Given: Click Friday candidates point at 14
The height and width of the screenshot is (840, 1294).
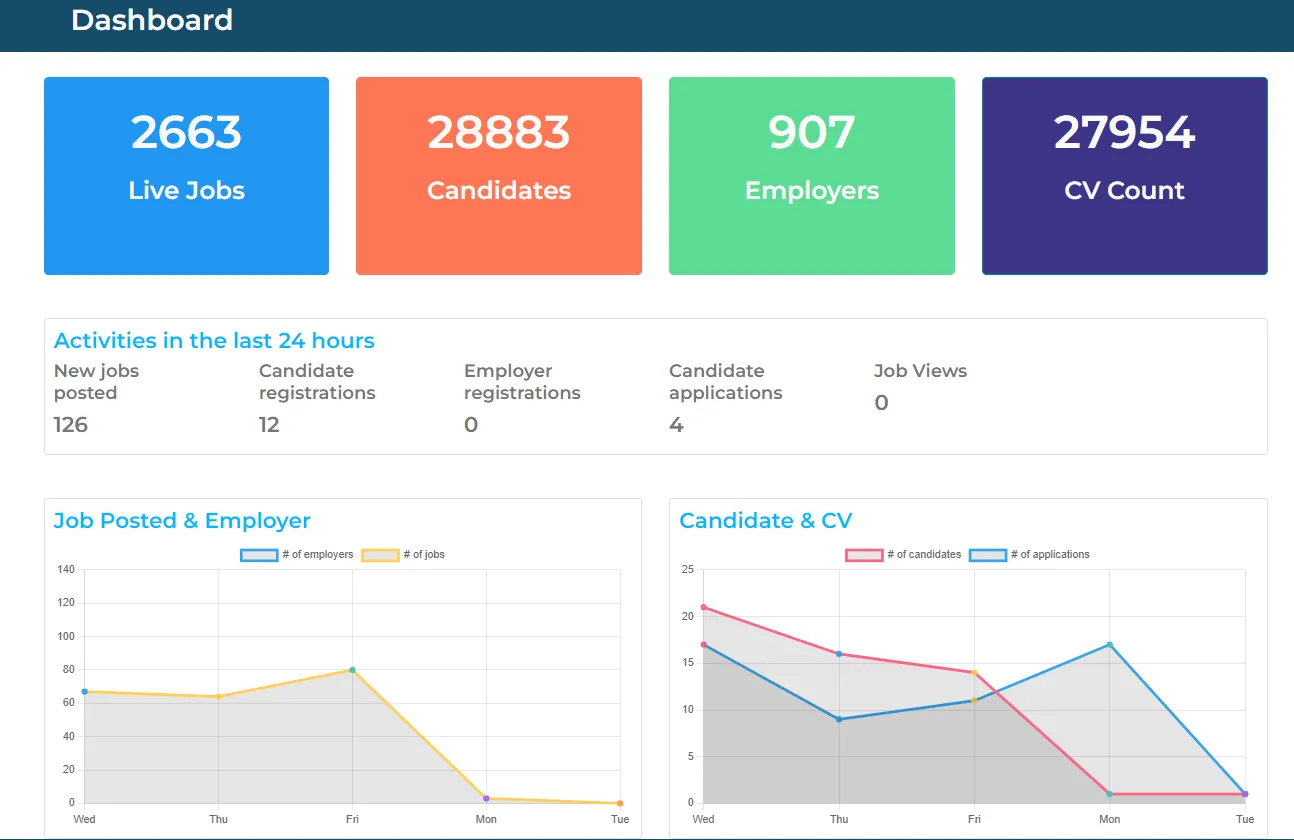Looking at the screenshot, I should coord(974,673).
